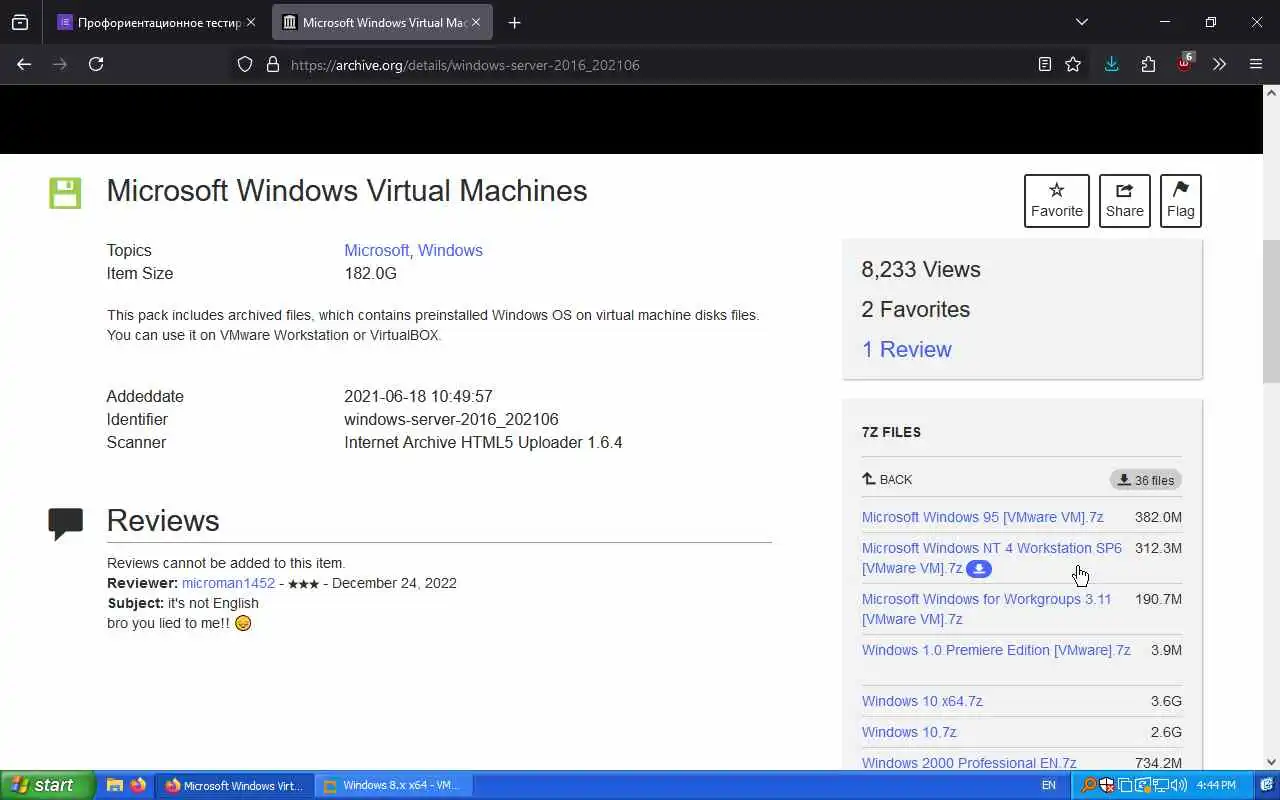This screenshot has height=800, width=1280.
Task: Click the scrollbar up arrow
Action: [x=1271, y=93]
